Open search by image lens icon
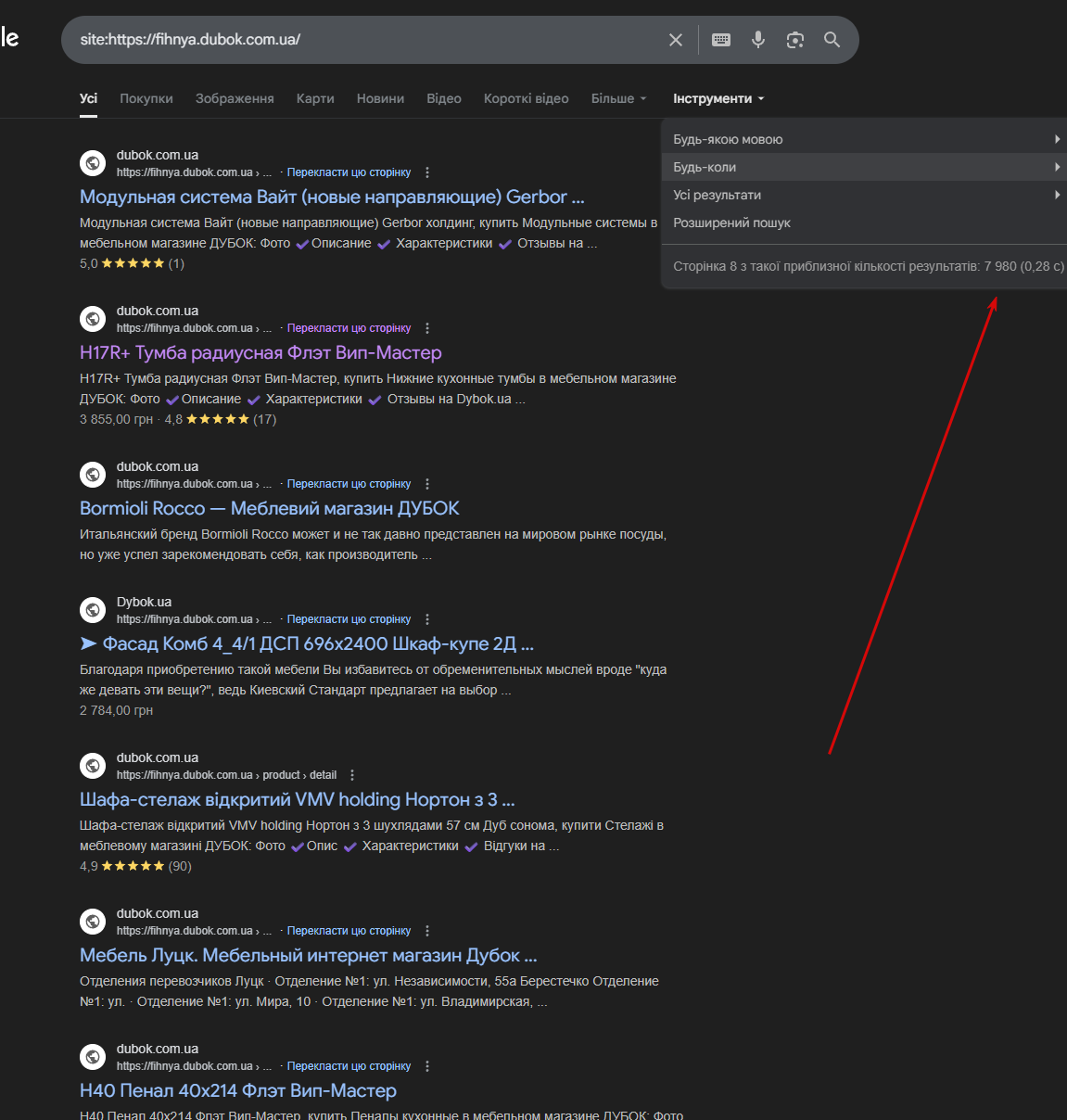 click(x=795, y=40)
